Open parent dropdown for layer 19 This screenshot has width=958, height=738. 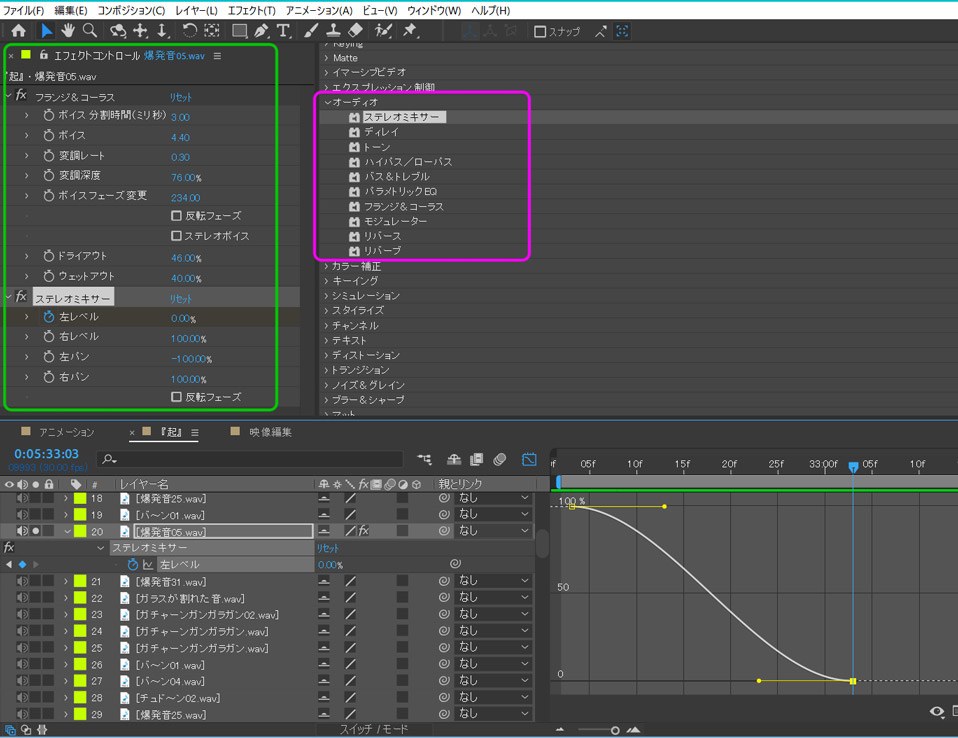(x=494, y=515)
